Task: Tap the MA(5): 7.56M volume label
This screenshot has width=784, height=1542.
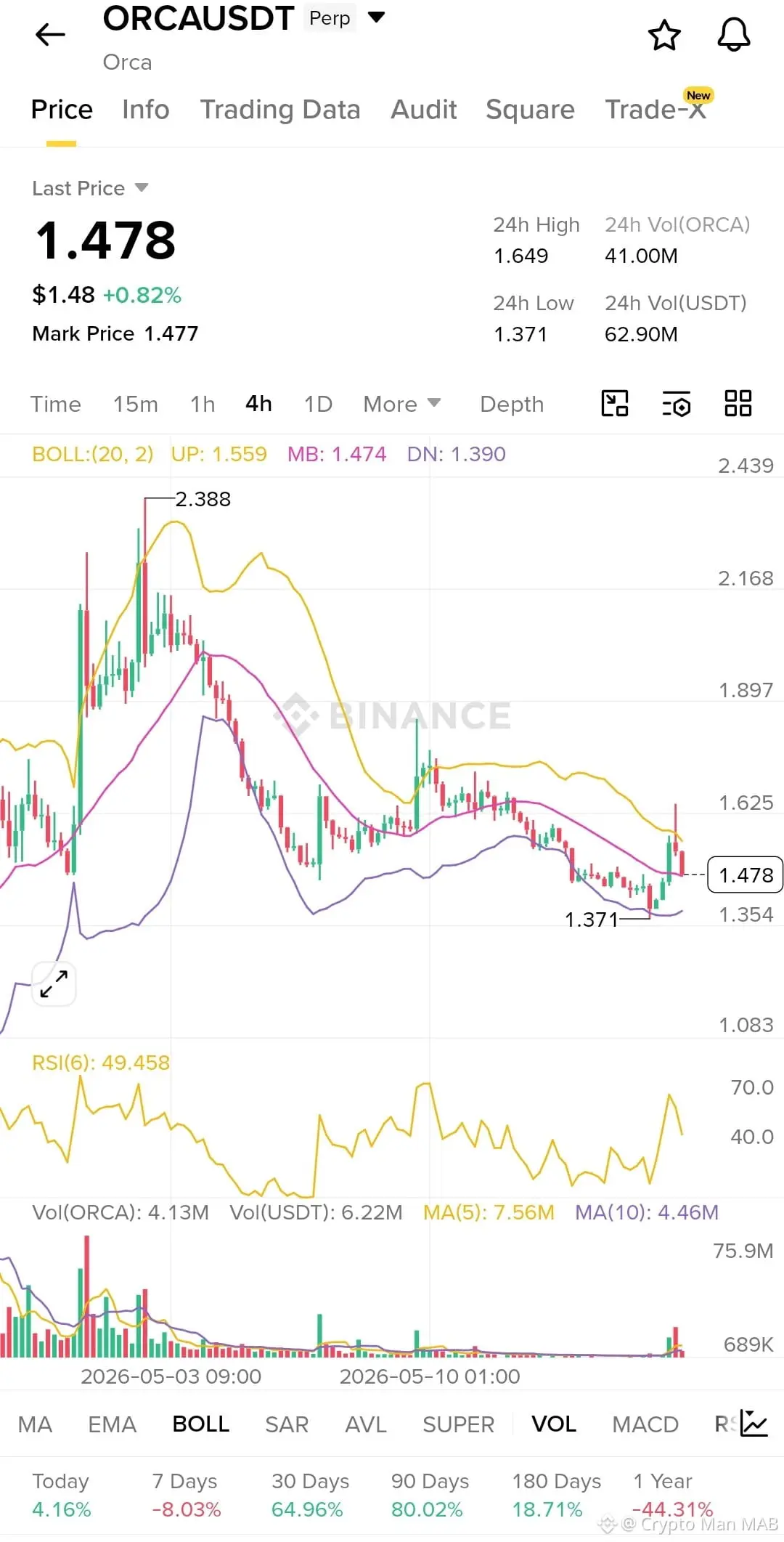Action: [x=489, y=1212]
